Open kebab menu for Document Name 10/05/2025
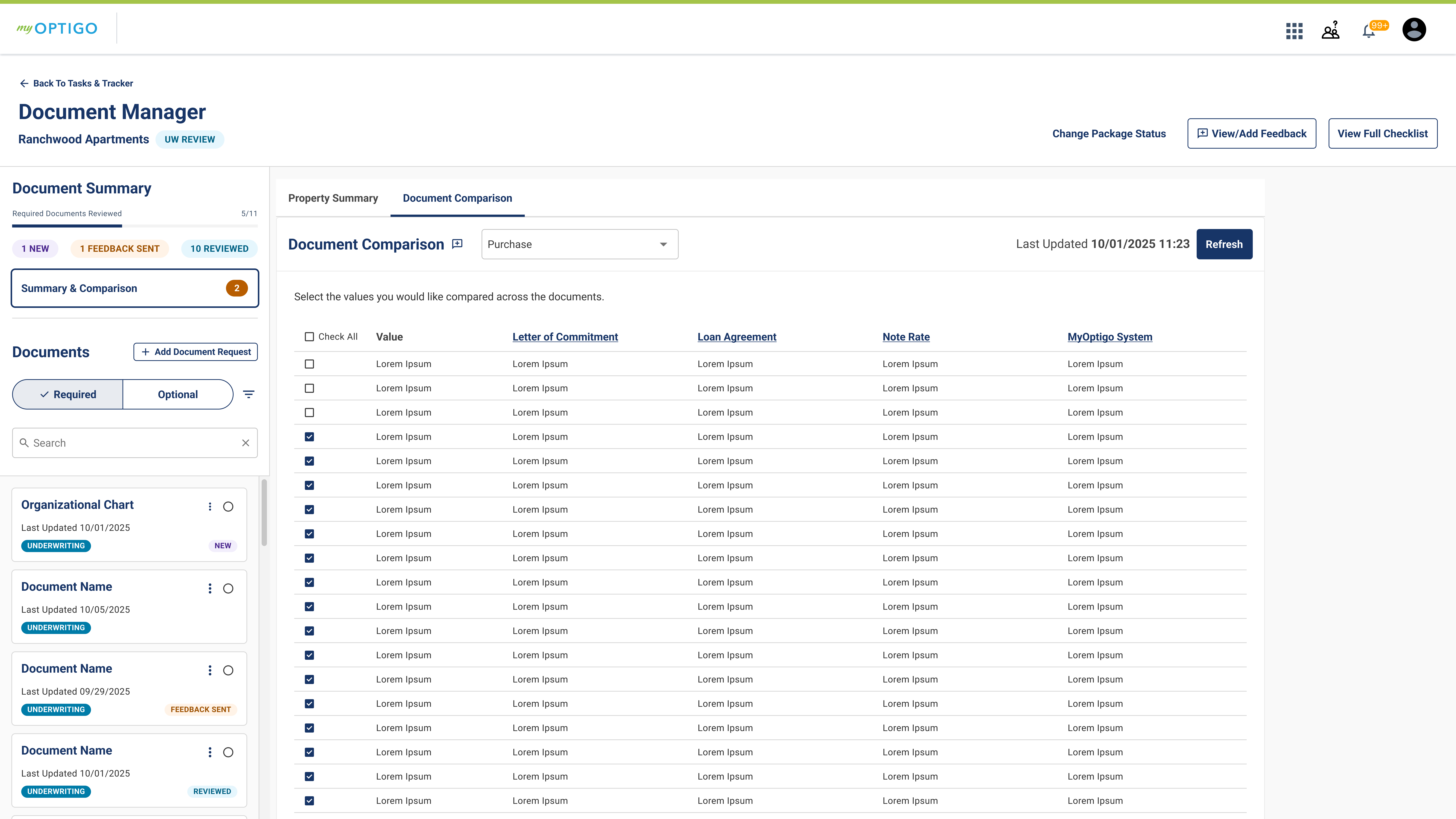1456x819 pixels. pyautogui.click(x=210, y=588)
